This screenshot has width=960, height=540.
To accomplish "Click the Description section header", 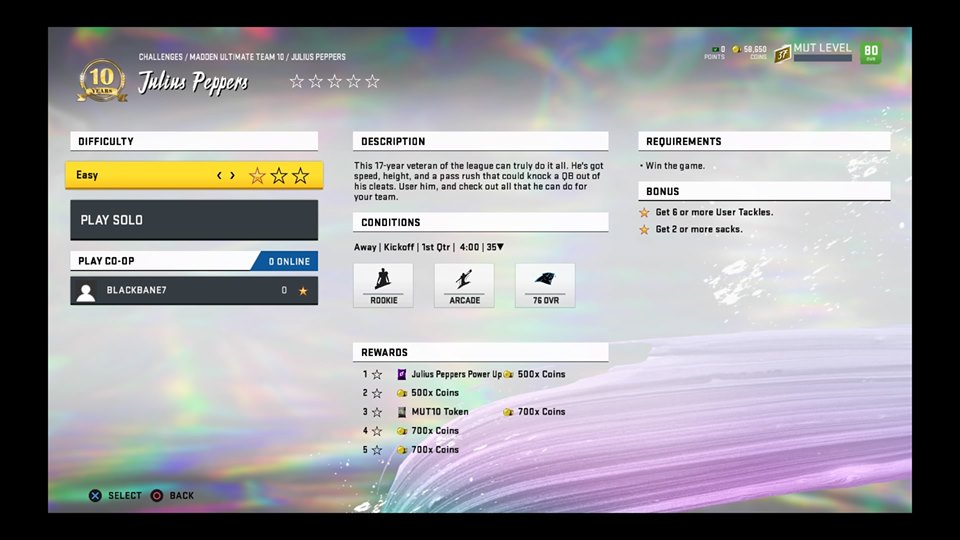I will (481, 141).
